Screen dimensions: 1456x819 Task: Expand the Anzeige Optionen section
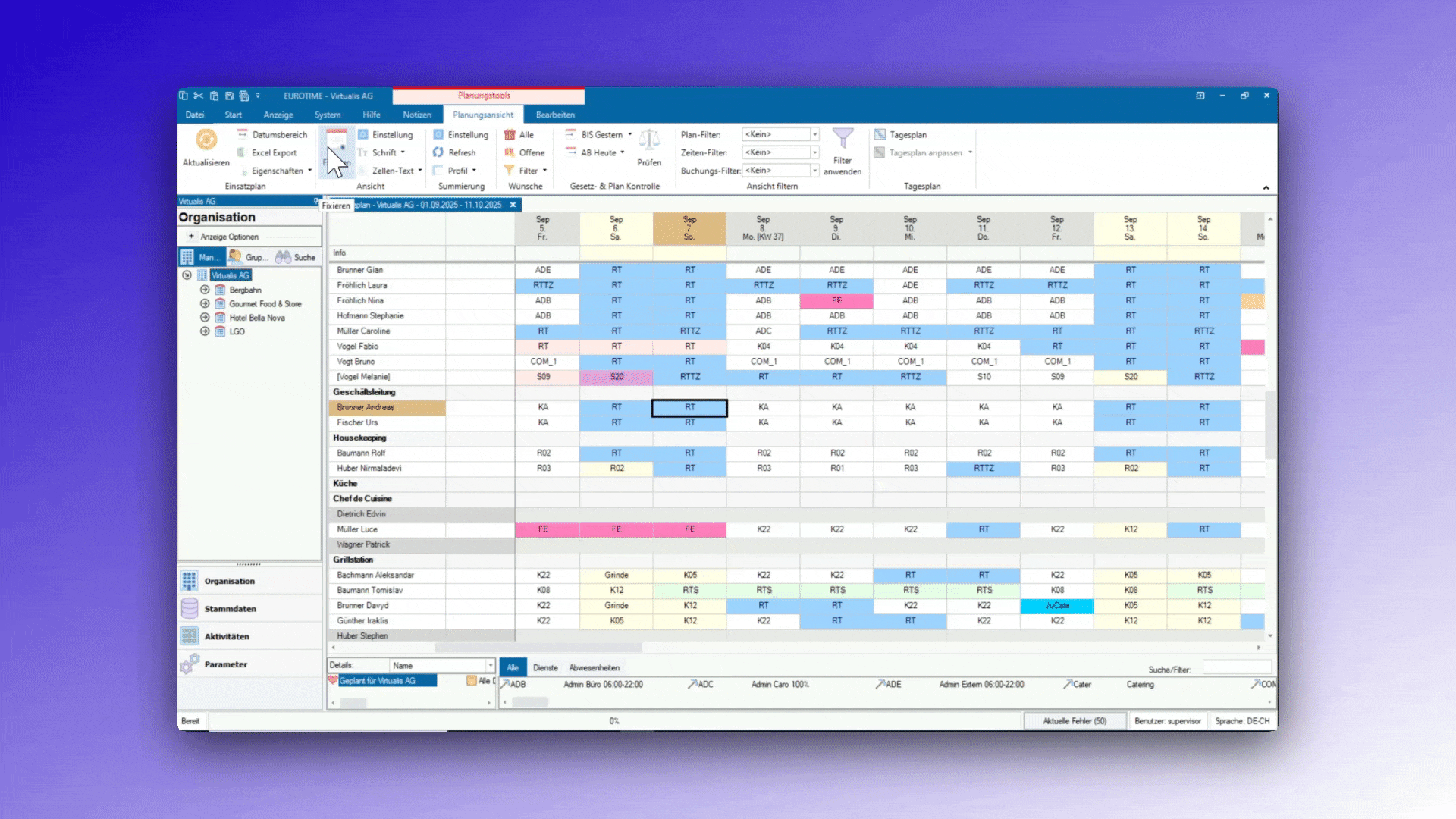point(191,237)
